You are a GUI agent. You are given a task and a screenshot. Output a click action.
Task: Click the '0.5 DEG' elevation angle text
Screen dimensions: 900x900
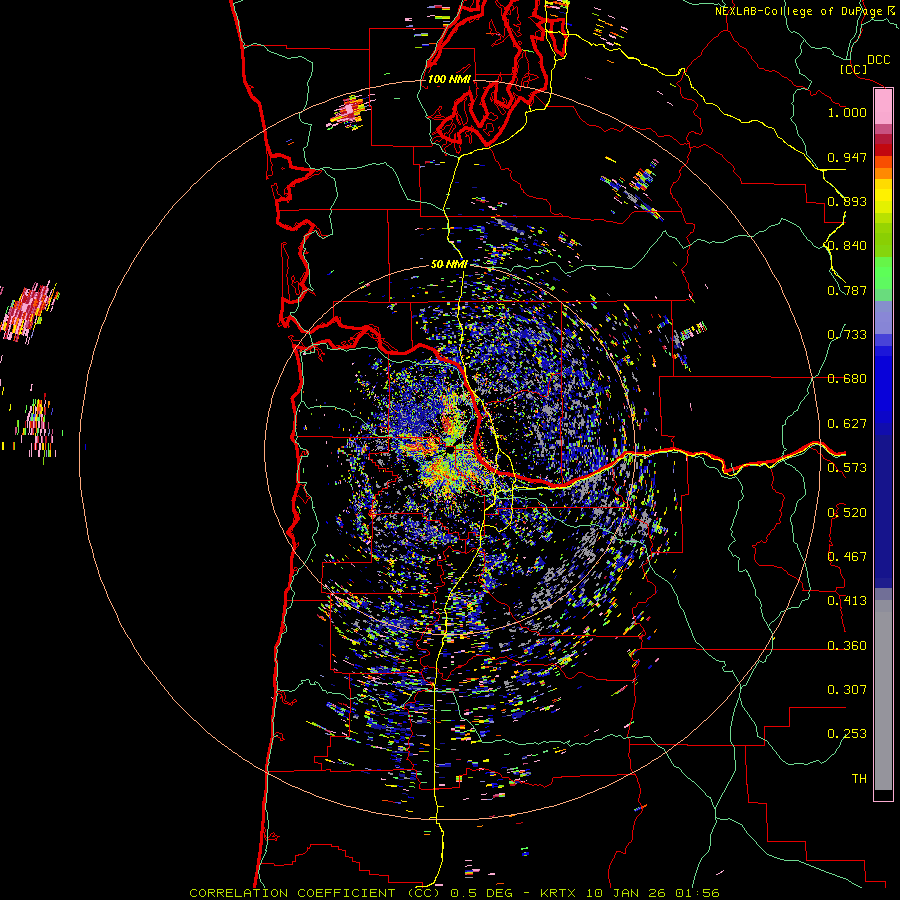coord(482,893)
